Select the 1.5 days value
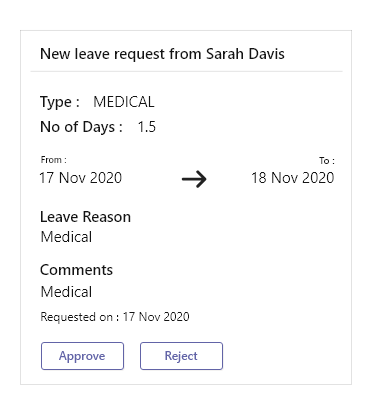 click(x=147, y=127)
